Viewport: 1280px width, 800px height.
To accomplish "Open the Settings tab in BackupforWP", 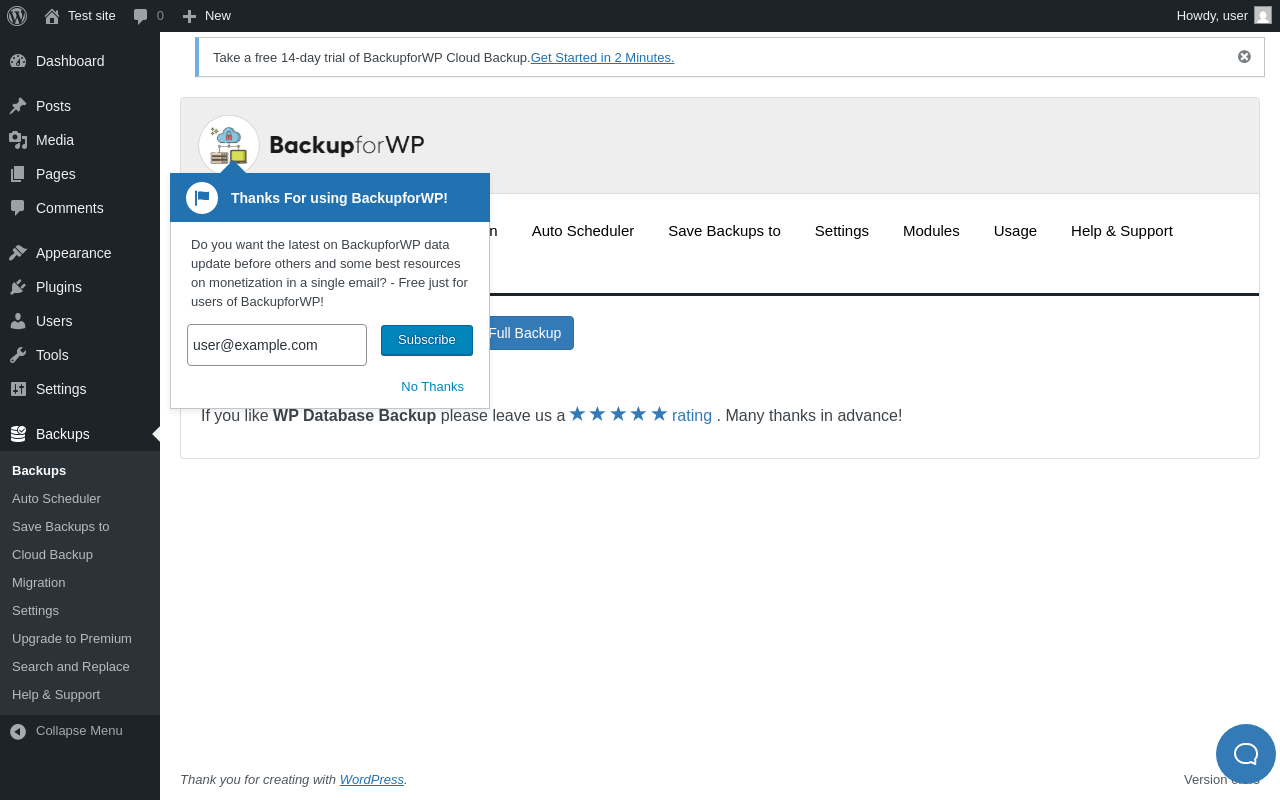I will 842,231.
